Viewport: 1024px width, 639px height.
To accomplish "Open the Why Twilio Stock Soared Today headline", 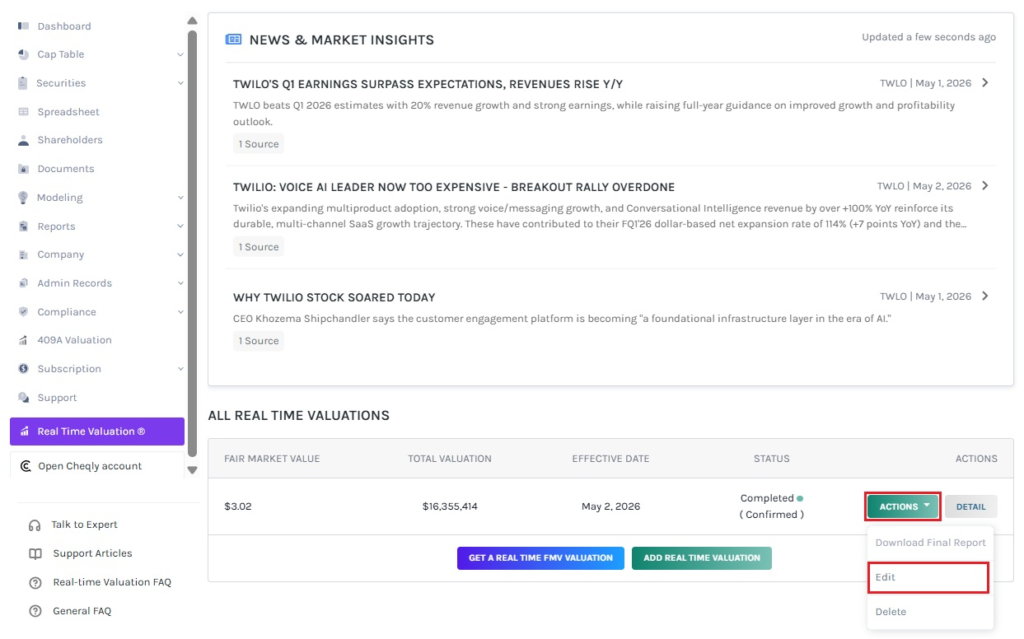I will [334, 297].
